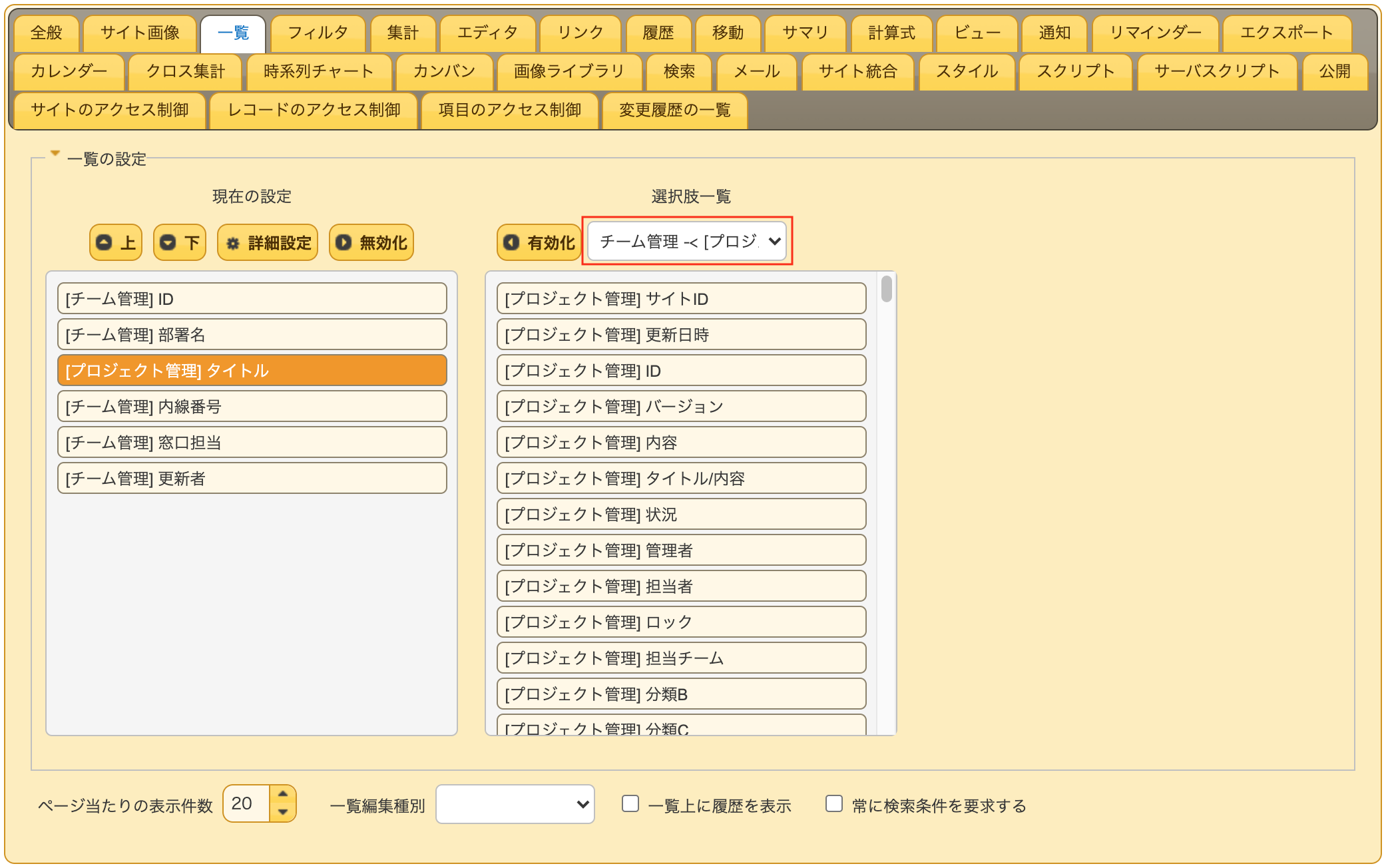Image resolution: width=1386 pixels, height=868 pixels.
Task: Increase page display count with up stepper
Action: coord(283,794)
